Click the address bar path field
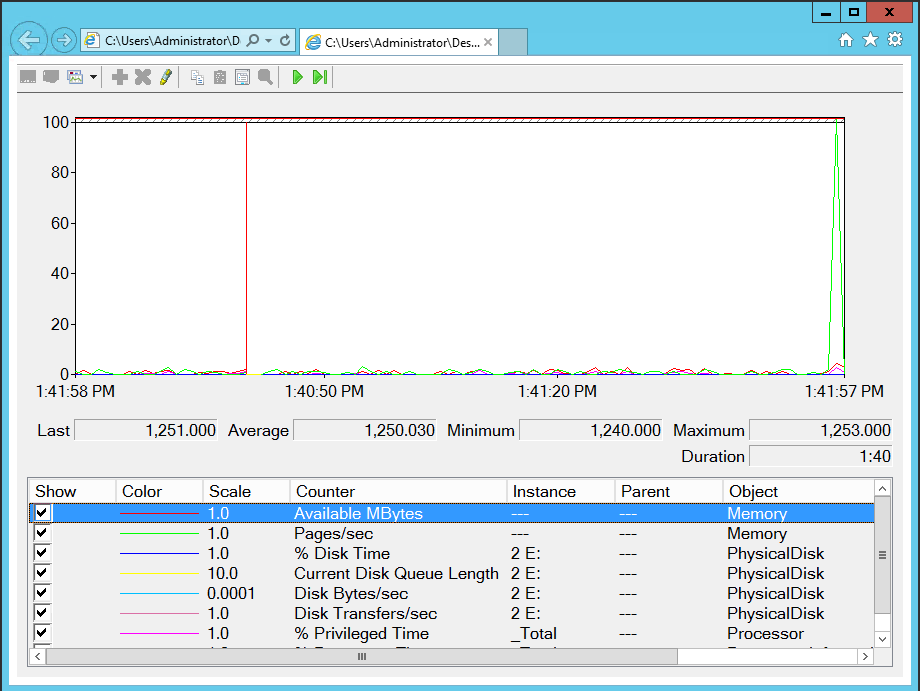Viewport: 920px width, 691px height. 172,40
